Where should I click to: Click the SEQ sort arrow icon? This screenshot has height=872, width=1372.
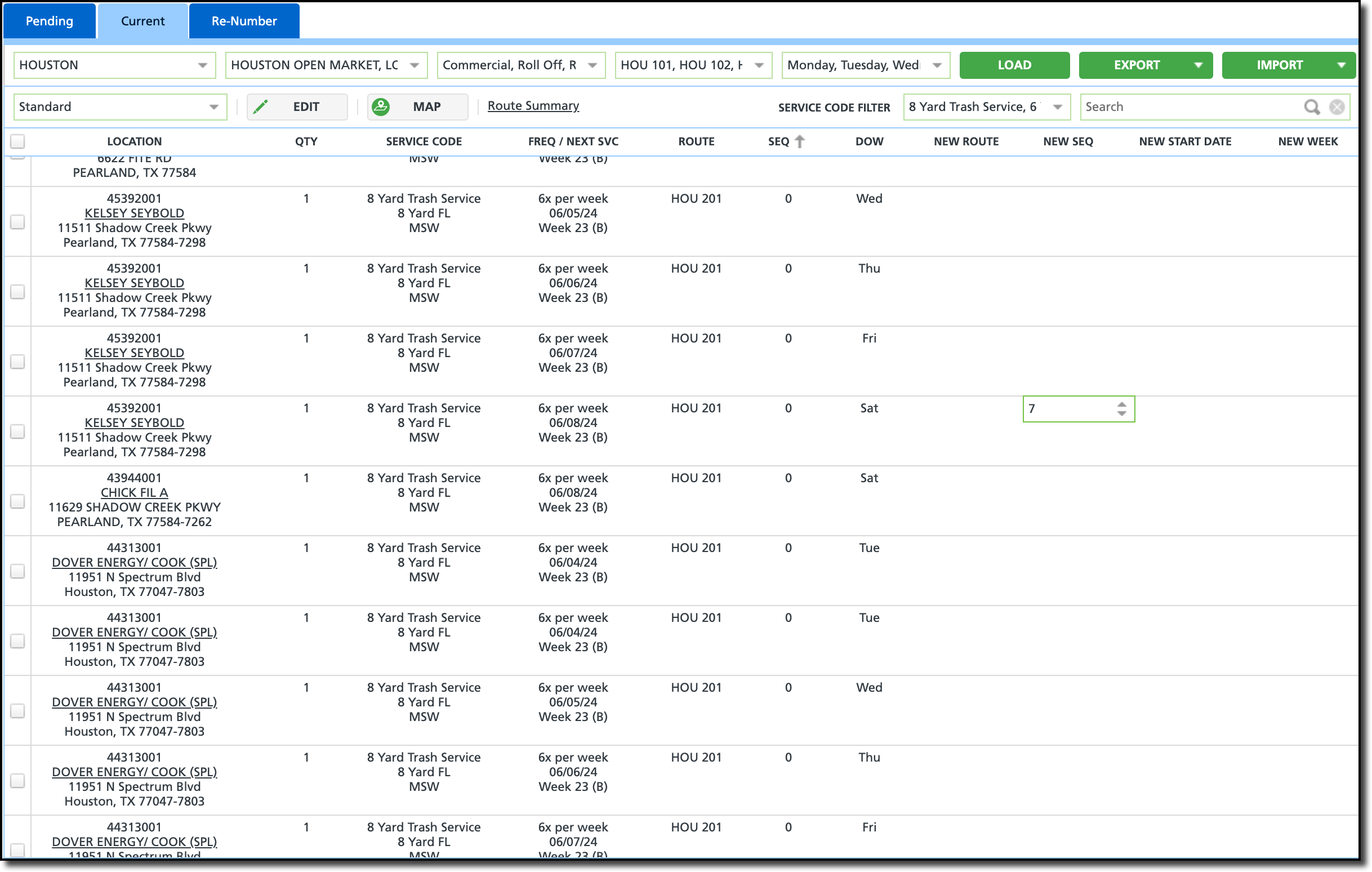point(799,141)
